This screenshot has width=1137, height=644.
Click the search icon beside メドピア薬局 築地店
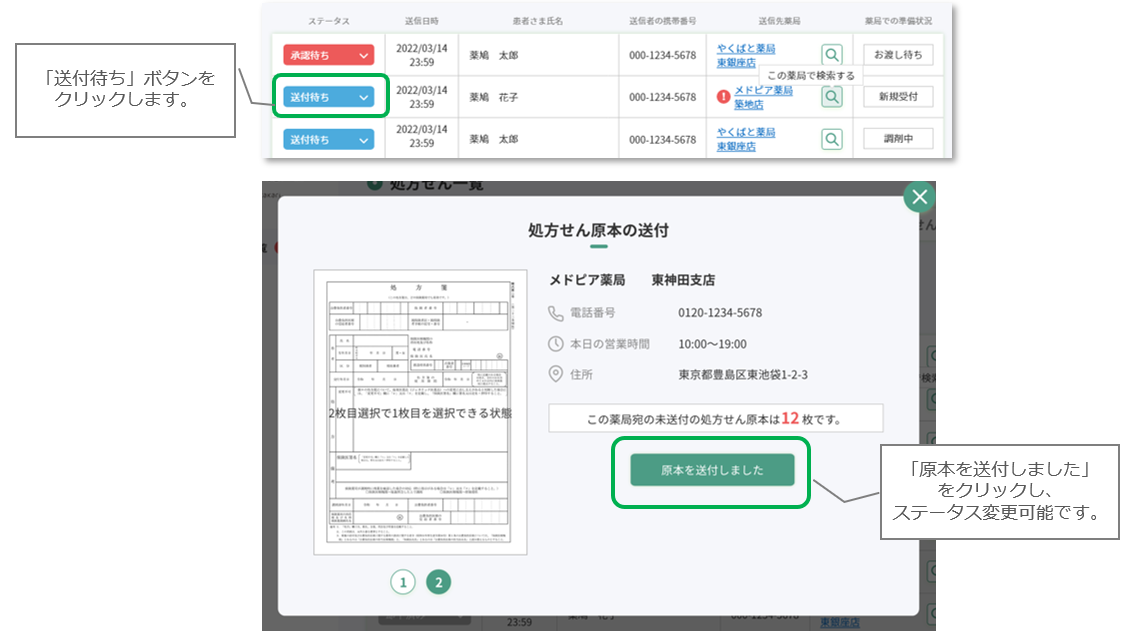click(x=832, y=96)
